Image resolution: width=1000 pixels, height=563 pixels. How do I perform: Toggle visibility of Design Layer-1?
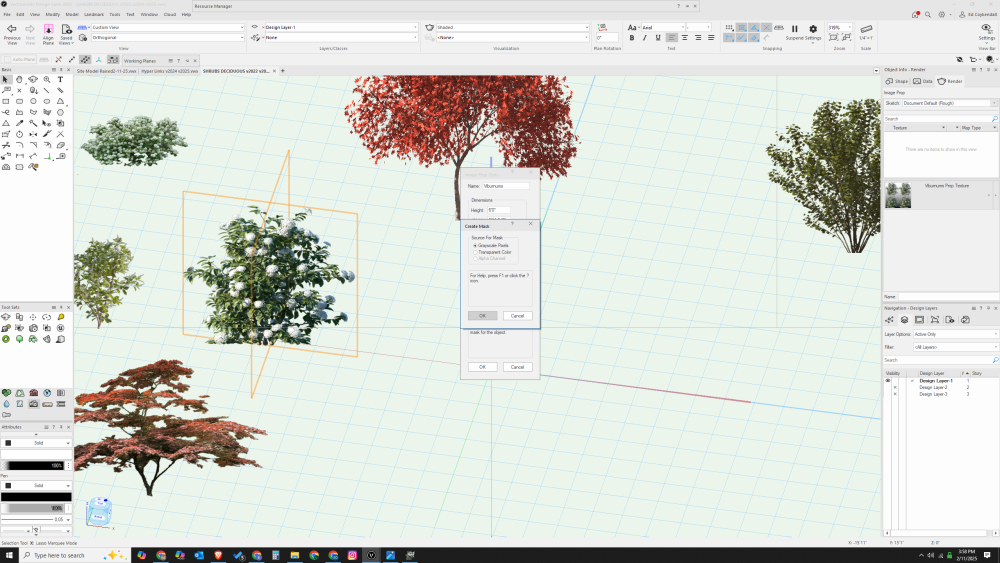tap(887, 381)
